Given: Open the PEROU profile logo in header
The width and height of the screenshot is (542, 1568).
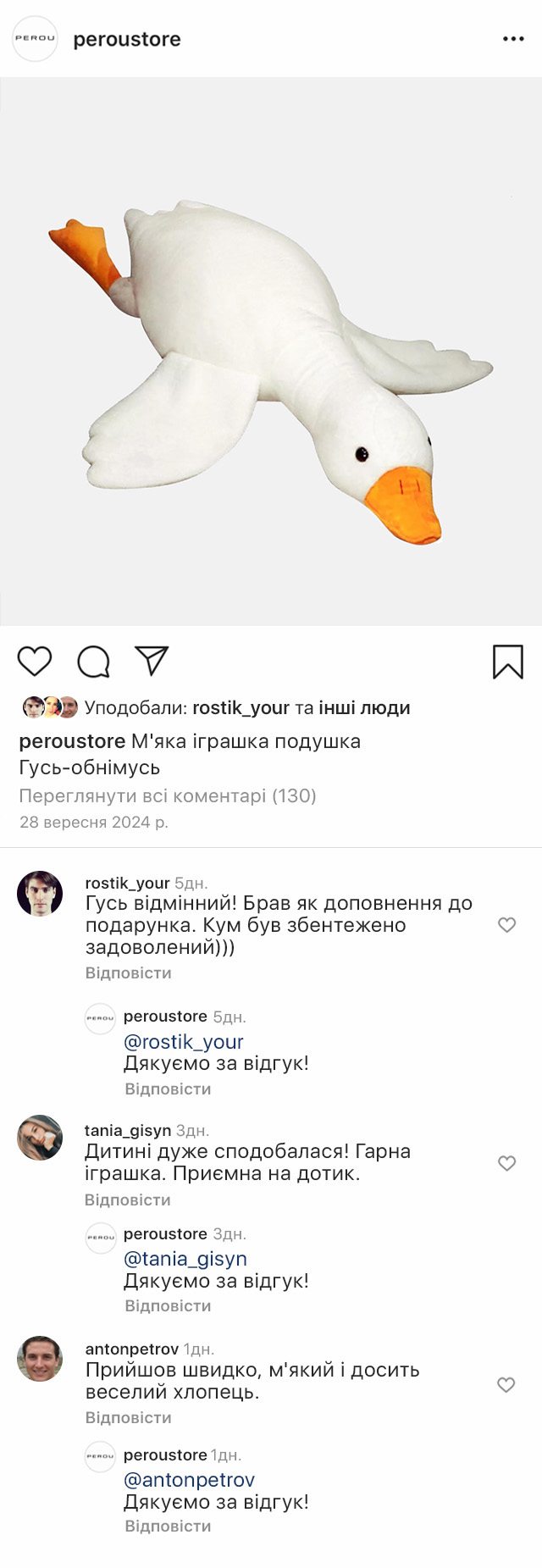Looking at the screenshot, I should [x=35, y=39].
